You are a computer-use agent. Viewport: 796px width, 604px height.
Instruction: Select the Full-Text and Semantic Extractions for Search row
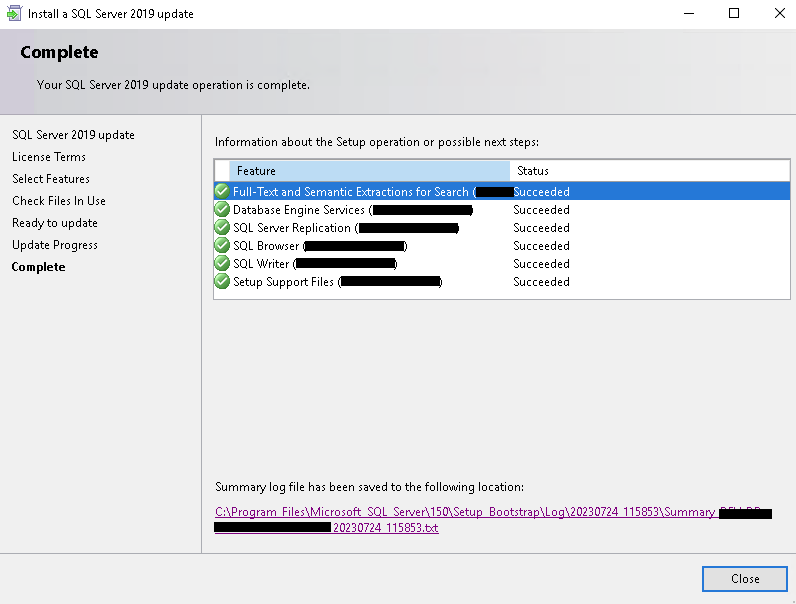point(502,191)
